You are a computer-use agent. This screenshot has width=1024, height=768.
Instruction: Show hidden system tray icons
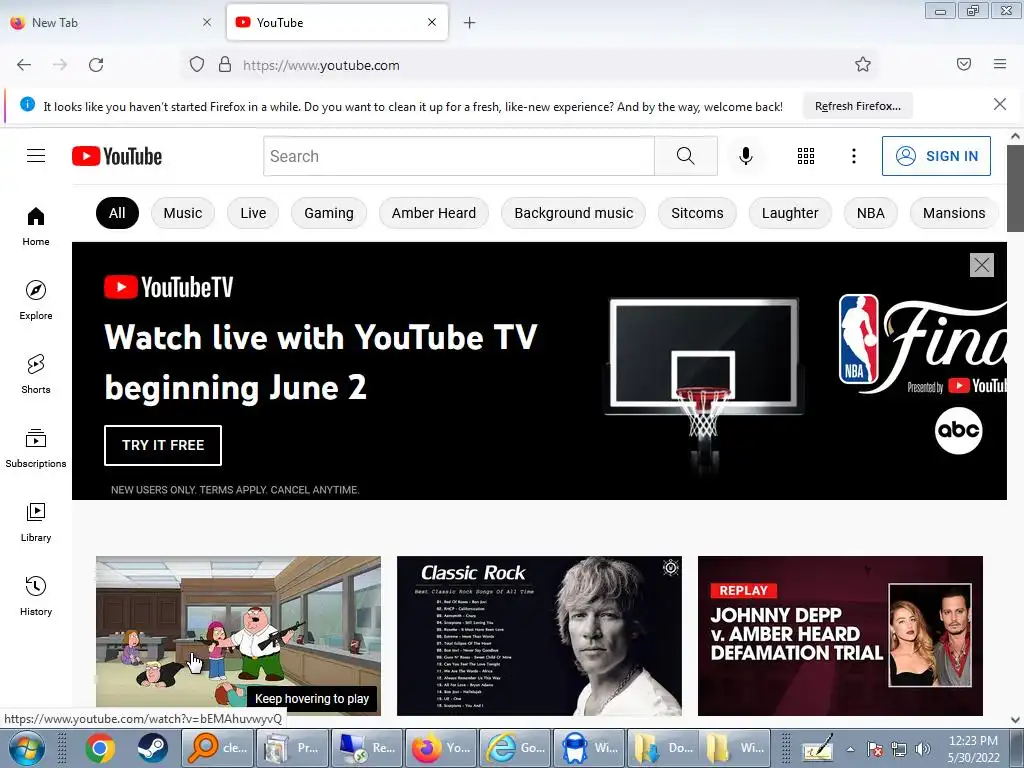(x=850, y=749)
